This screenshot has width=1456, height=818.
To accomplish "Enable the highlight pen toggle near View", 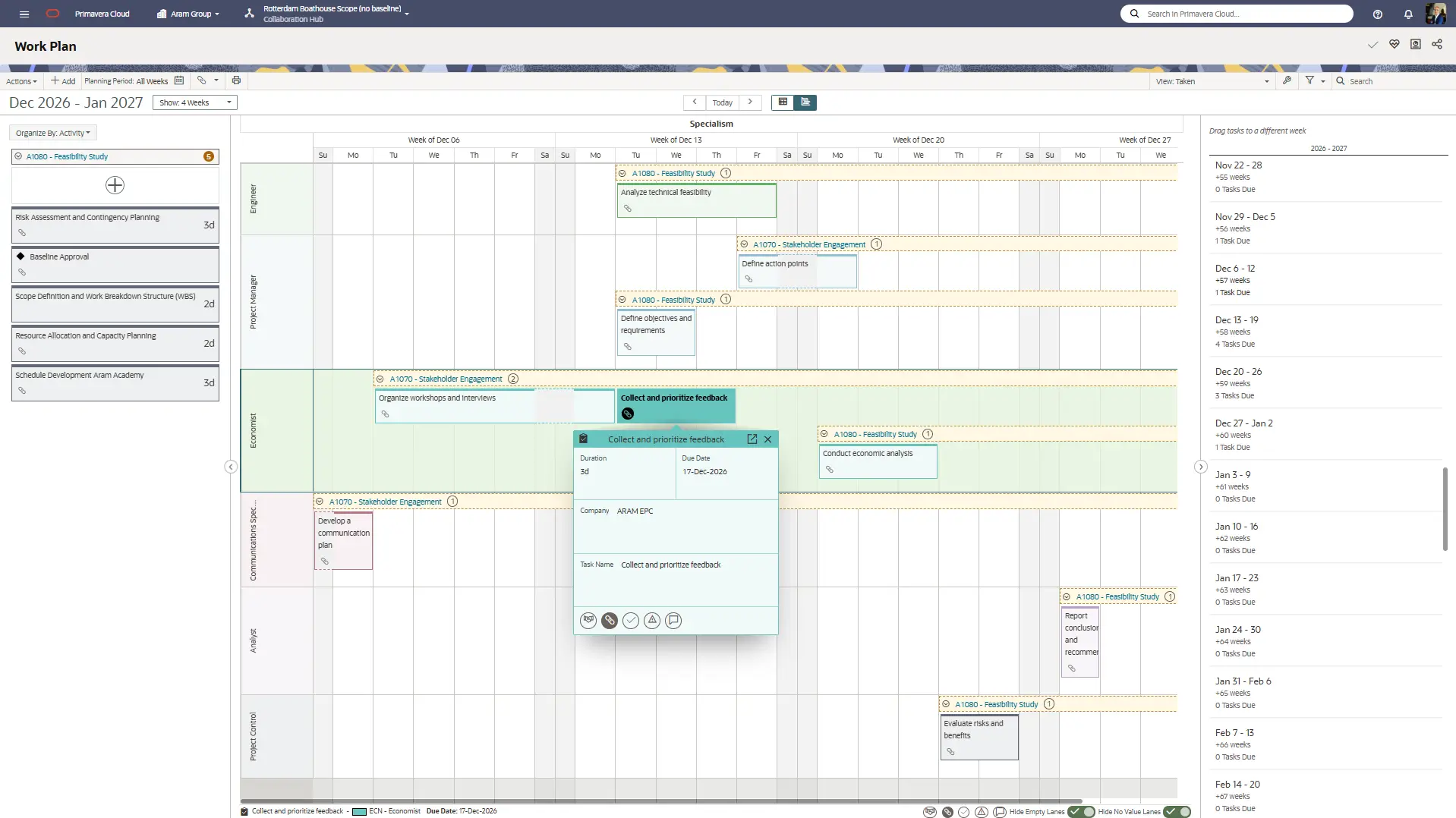I will [x=1287, y=80].
